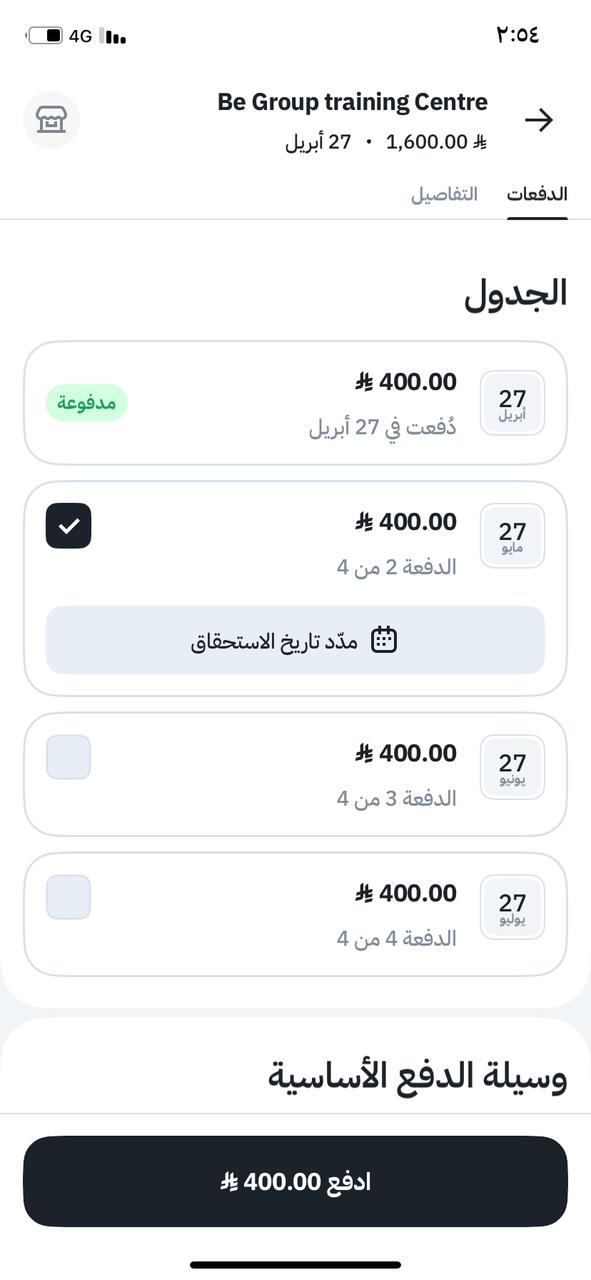591x1280 pixels.
Task: Tap the calendar icon in extend due date
Action: [384, 640]
